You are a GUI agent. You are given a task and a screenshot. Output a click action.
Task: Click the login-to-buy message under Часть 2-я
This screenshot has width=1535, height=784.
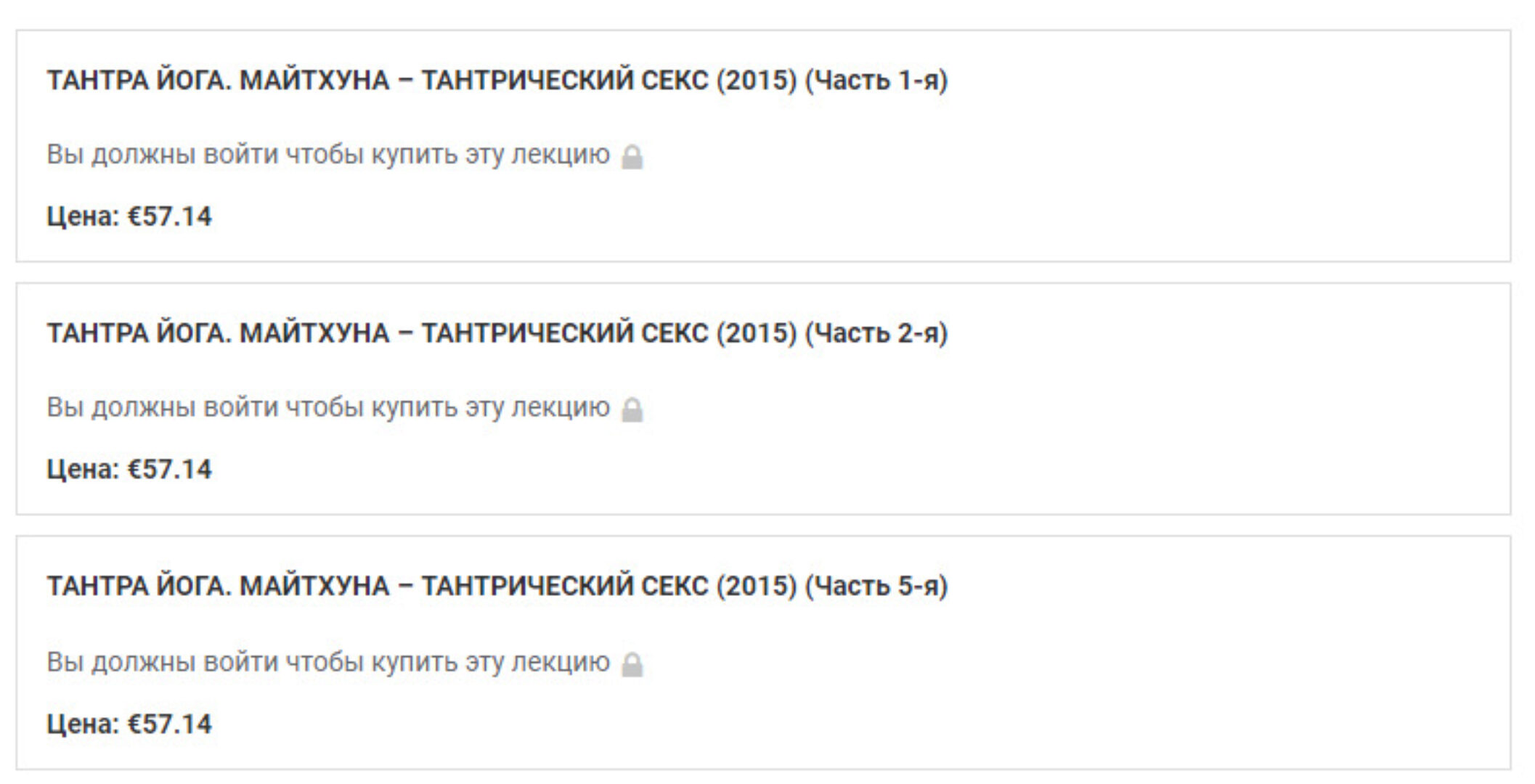(x=328, y=407)
